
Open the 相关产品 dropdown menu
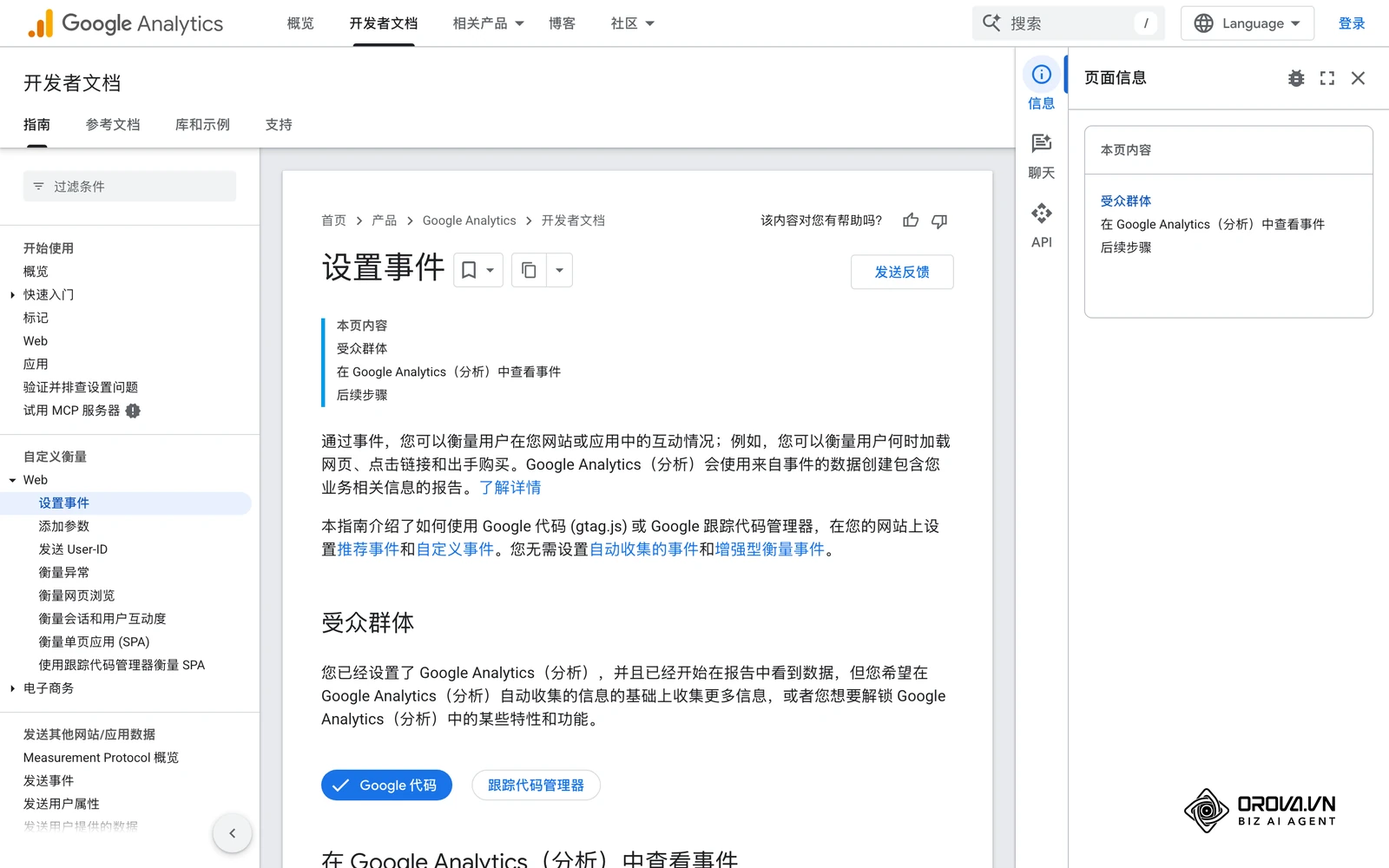click(488, 23)
